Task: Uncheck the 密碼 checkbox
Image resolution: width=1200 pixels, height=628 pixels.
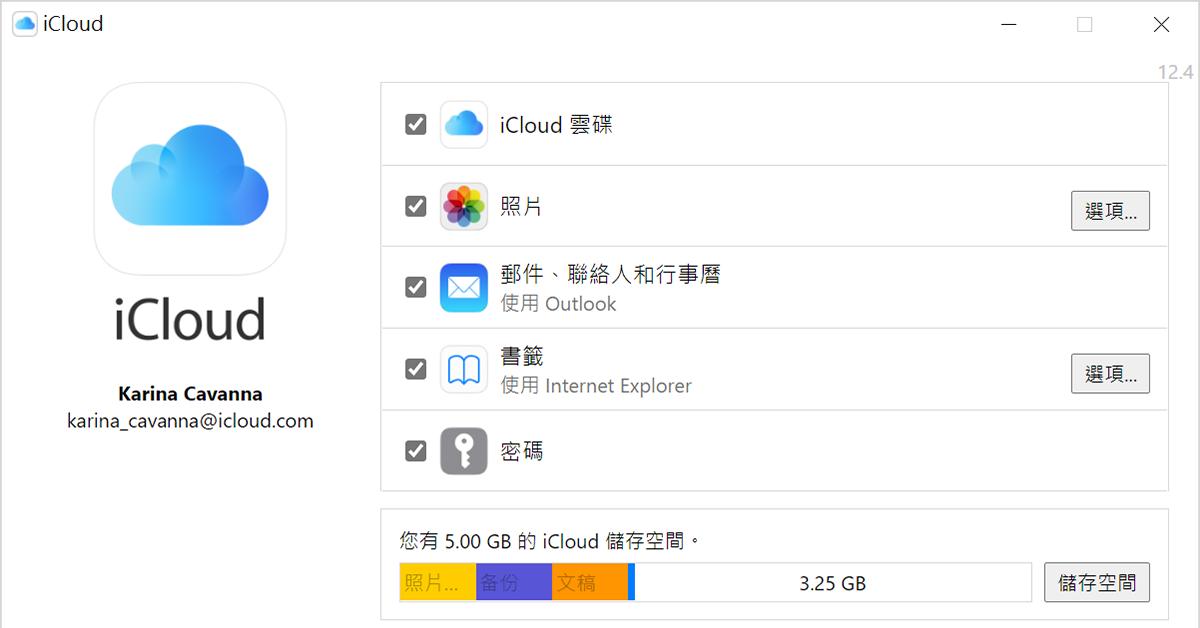Action: tap(415, 451)
